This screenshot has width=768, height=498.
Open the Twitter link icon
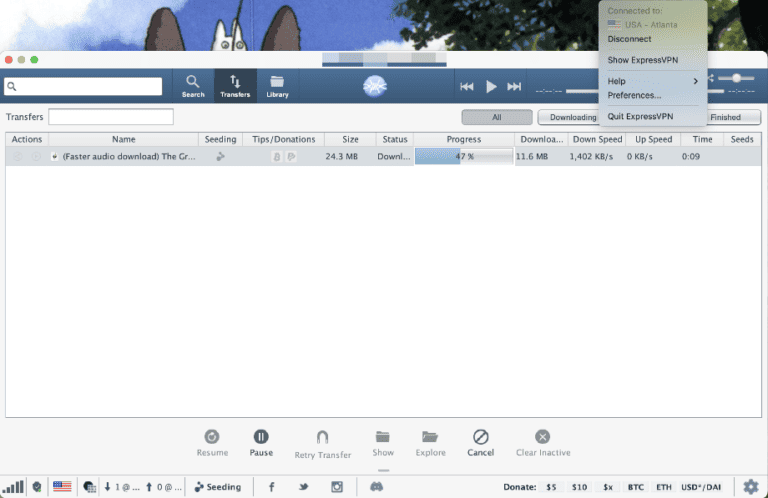(x=303, y=487)
